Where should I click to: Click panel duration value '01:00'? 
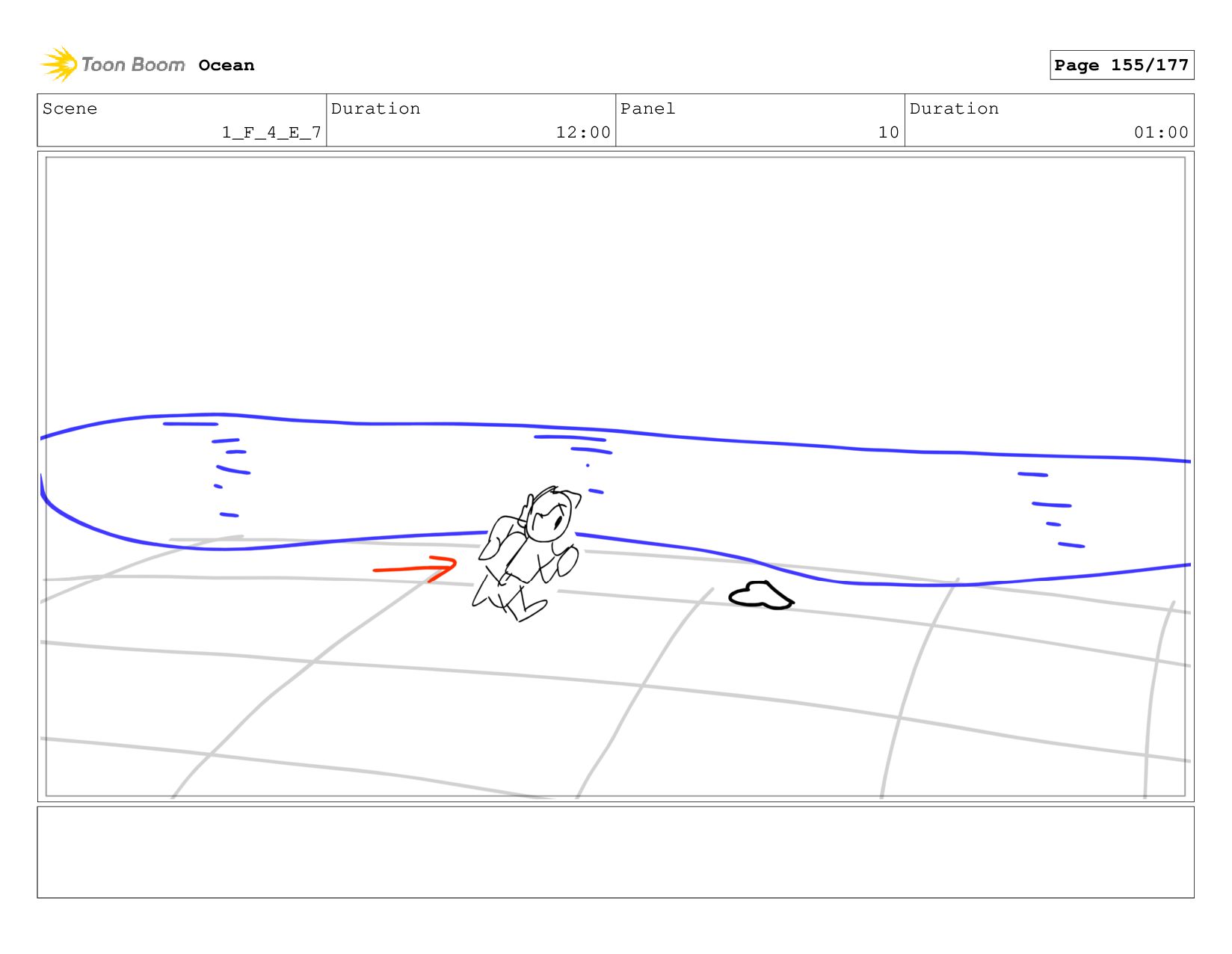[1161, 132]
